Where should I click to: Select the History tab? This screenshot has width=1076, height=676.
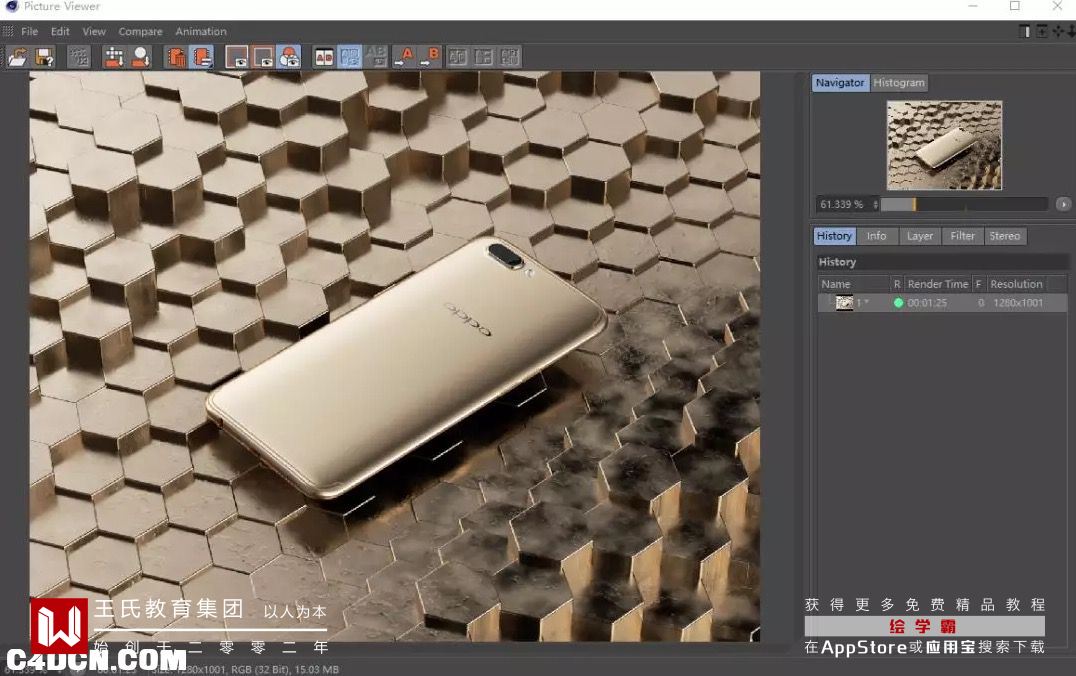[x=834, y=236]
